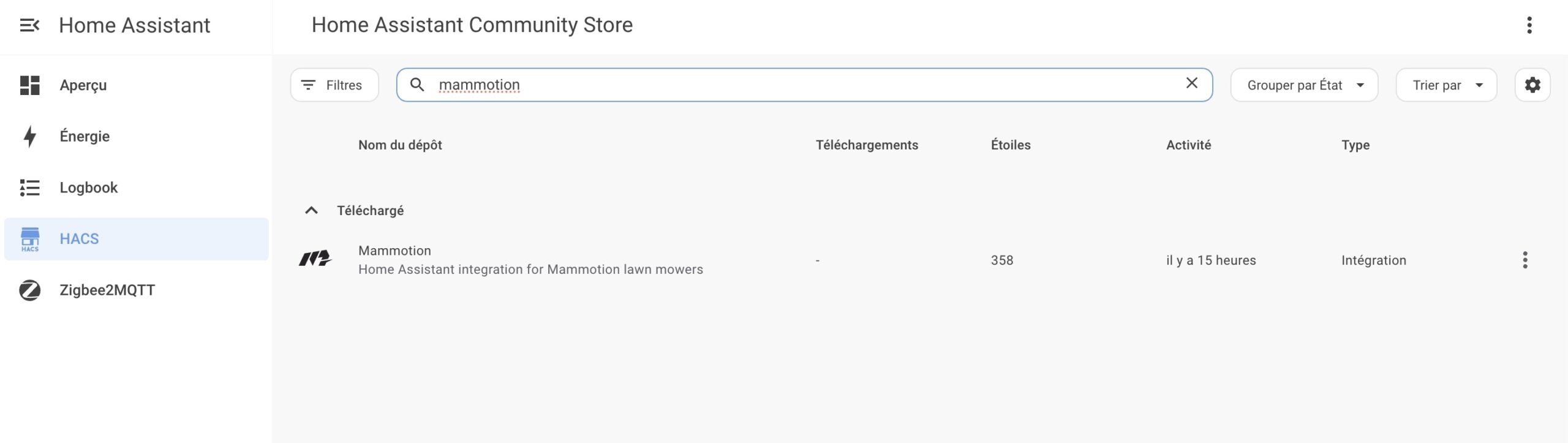Open the Aperçu dashboard icon
Image resolution: width=1568 pixels, height=443 pixels.
29,85
